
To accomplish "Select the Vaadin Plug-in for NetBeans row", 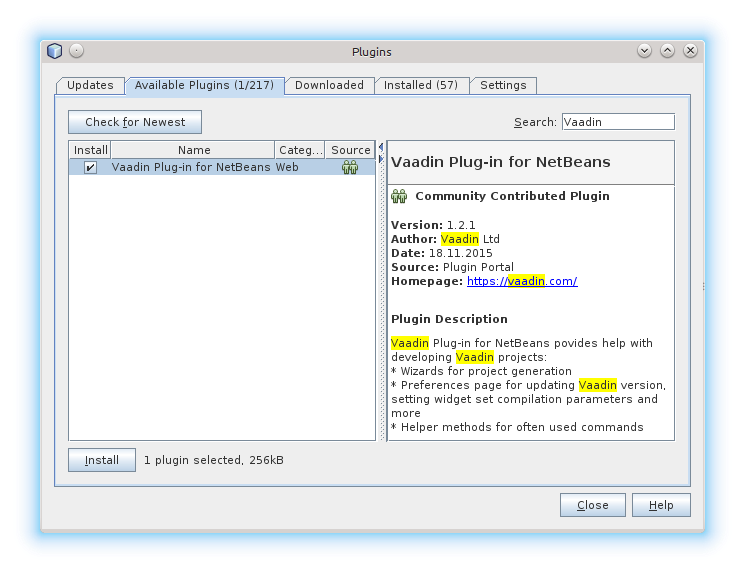I will (222, 167).
